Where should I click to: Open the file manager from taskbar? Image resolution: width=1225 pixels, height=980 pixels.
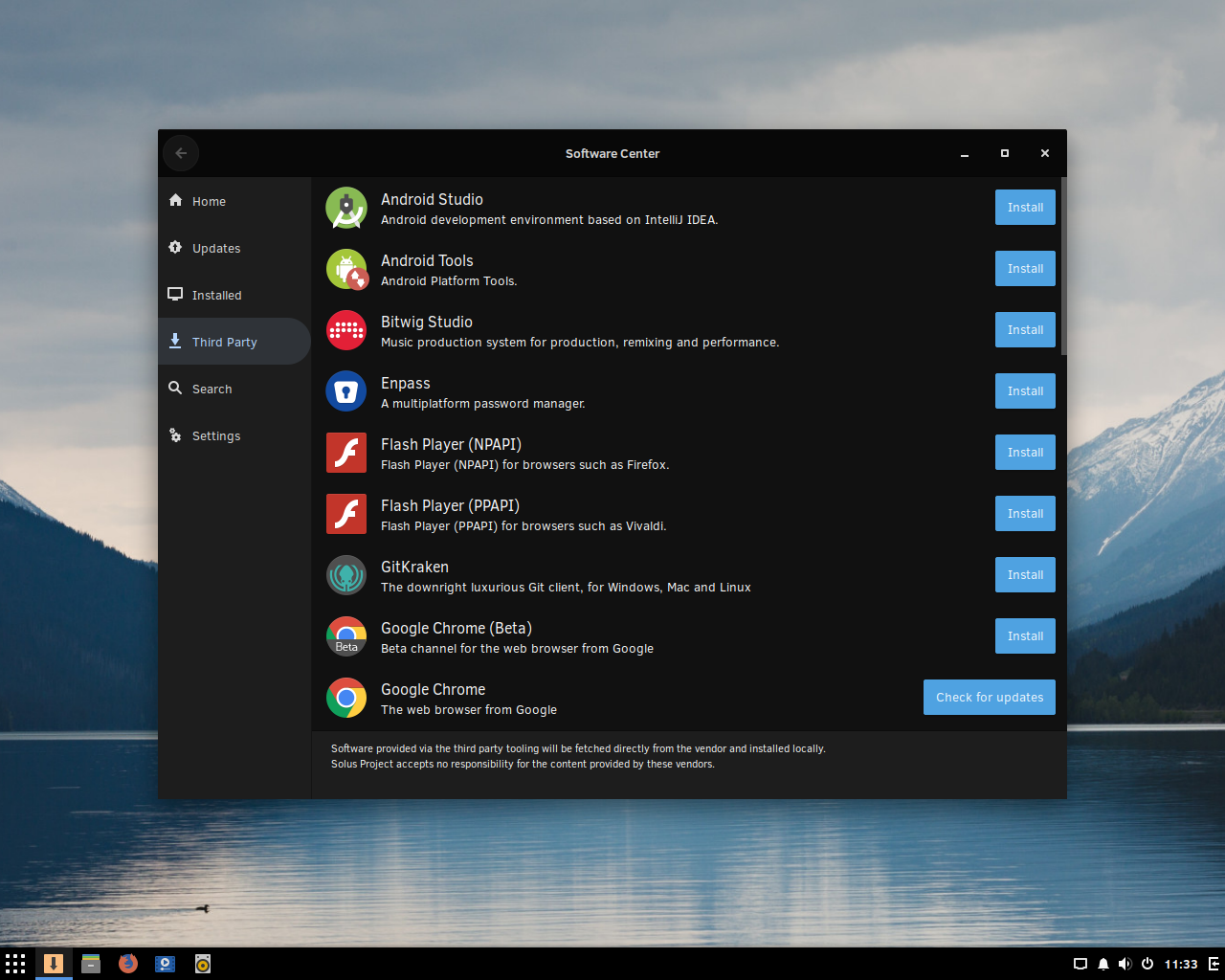click(91, 964)
